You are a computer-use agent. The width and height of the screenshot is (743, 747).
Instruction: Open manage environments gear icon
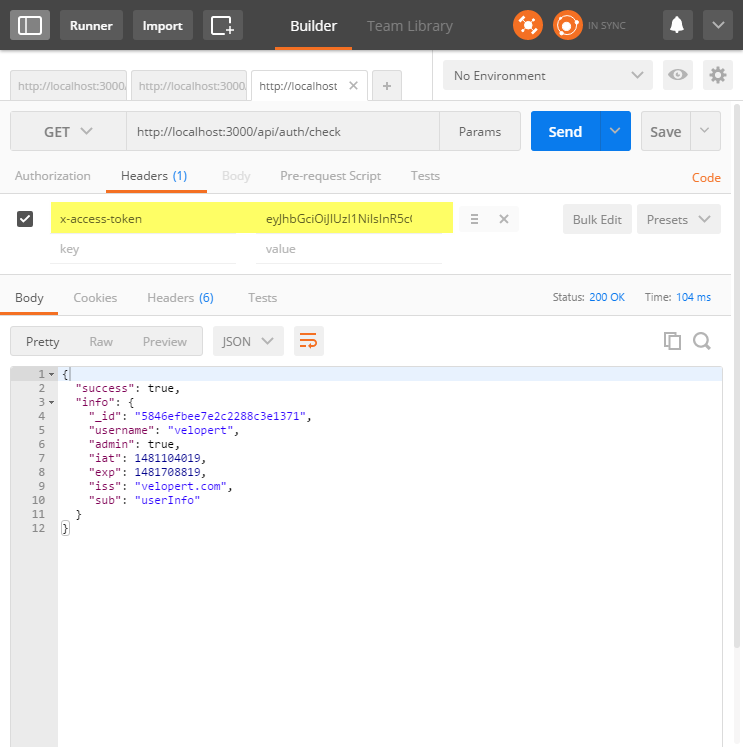click(716, 75)
